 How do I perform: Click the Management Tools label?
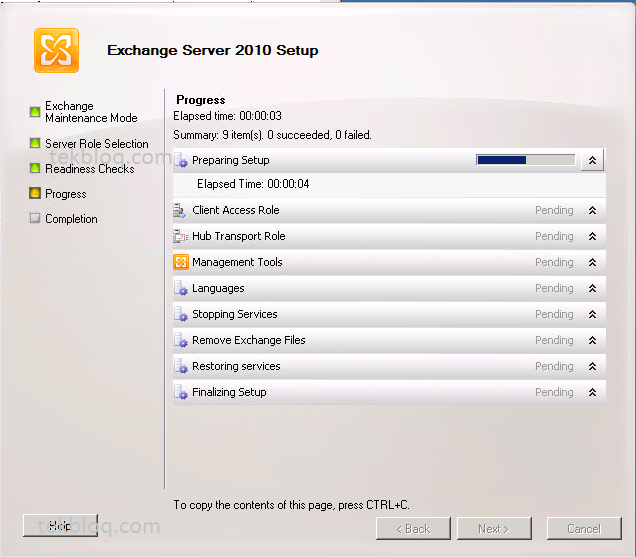tap(237, 262)
